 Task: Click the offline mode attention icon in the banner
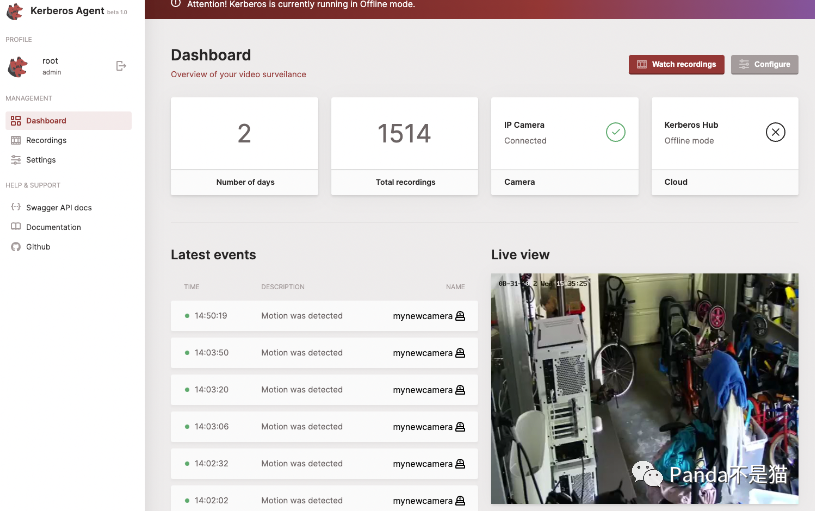pos(176,4)
